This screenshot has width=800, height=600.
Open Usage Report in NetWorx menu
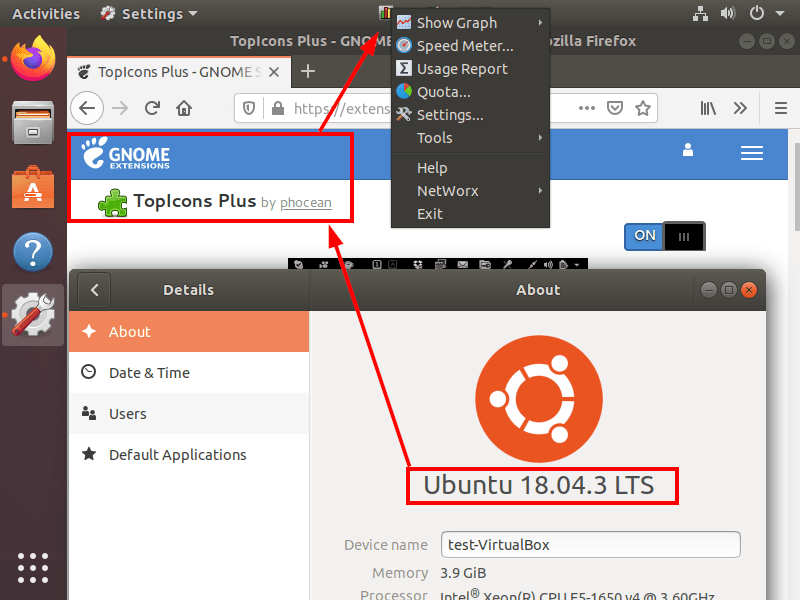(470, 69)
